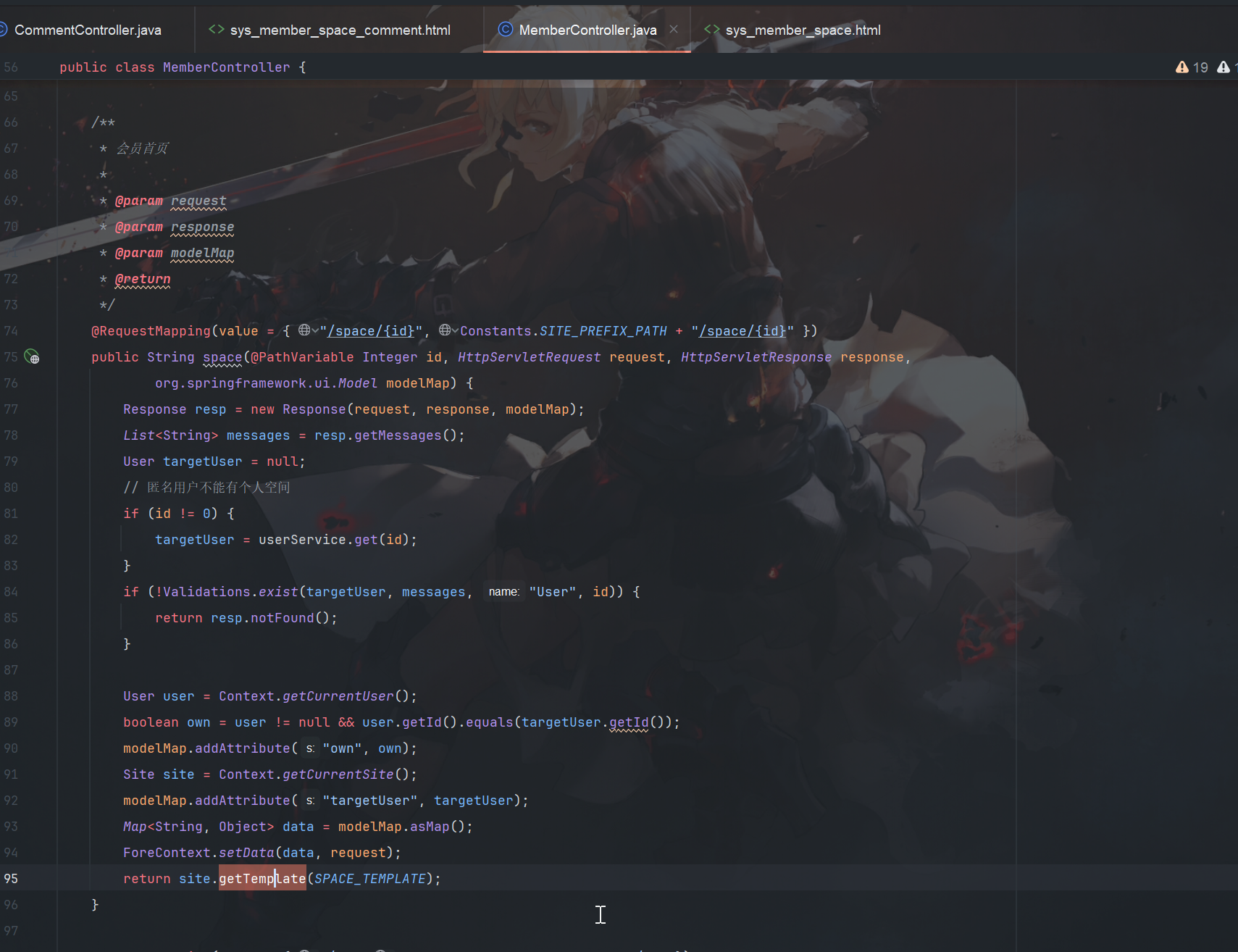1238x952 pixels.
Task: Click line number 95 in the gutter
Action: pyautogui.click(x=11, y=878)
